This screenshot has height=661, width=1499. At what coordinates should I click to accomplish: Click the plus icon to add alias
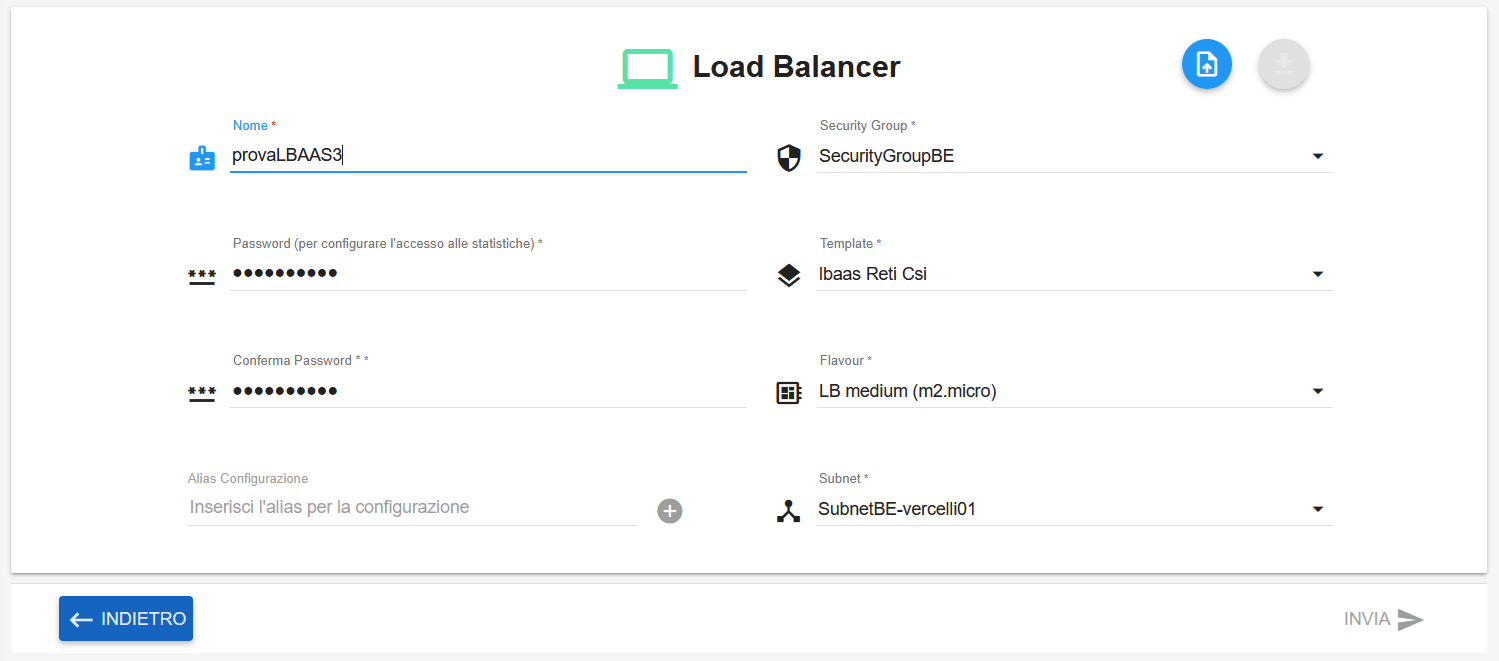[x=670, y=511]
